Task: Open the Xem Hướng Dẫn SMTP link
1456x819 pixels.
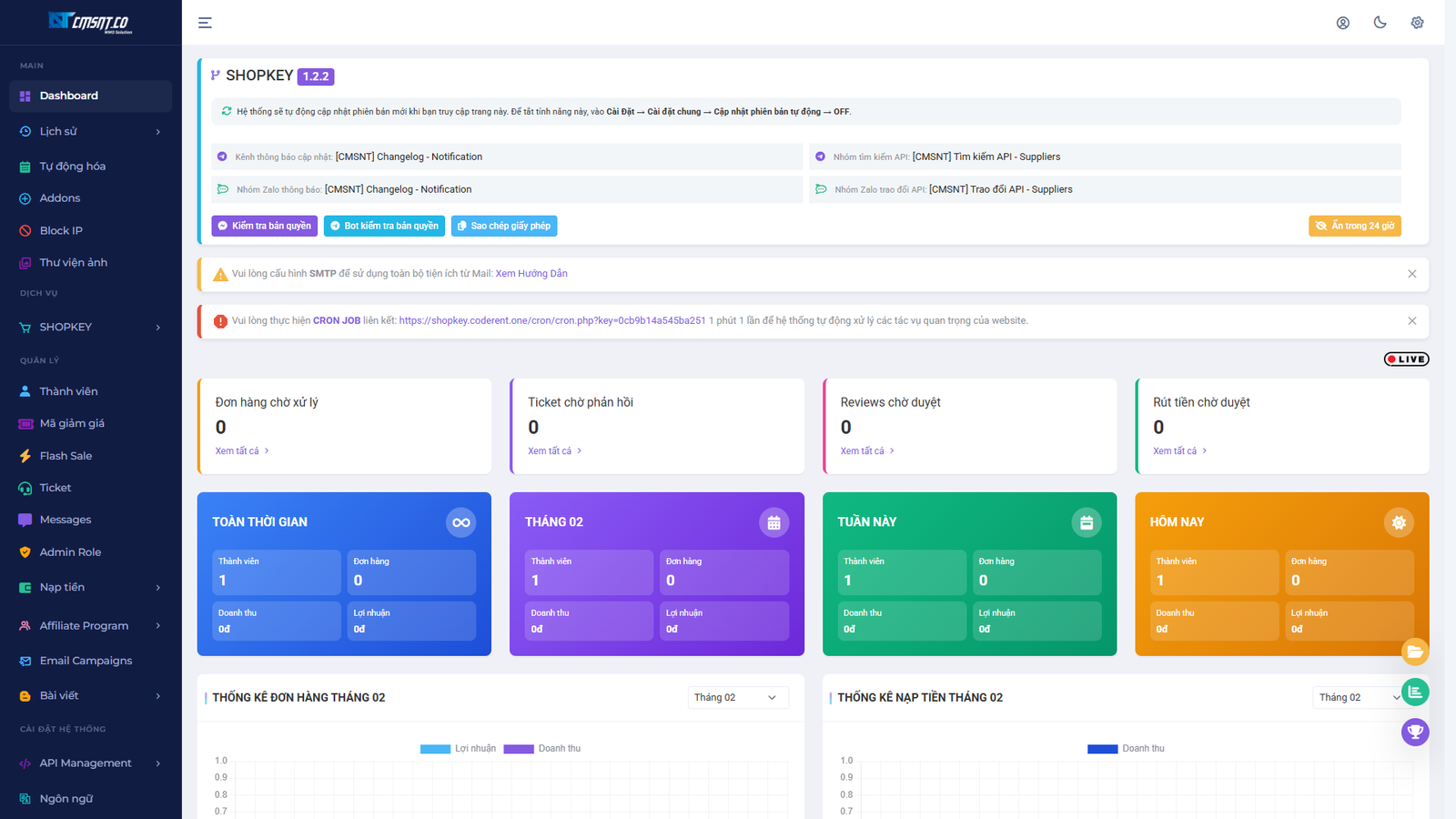Action: (531, 274)
